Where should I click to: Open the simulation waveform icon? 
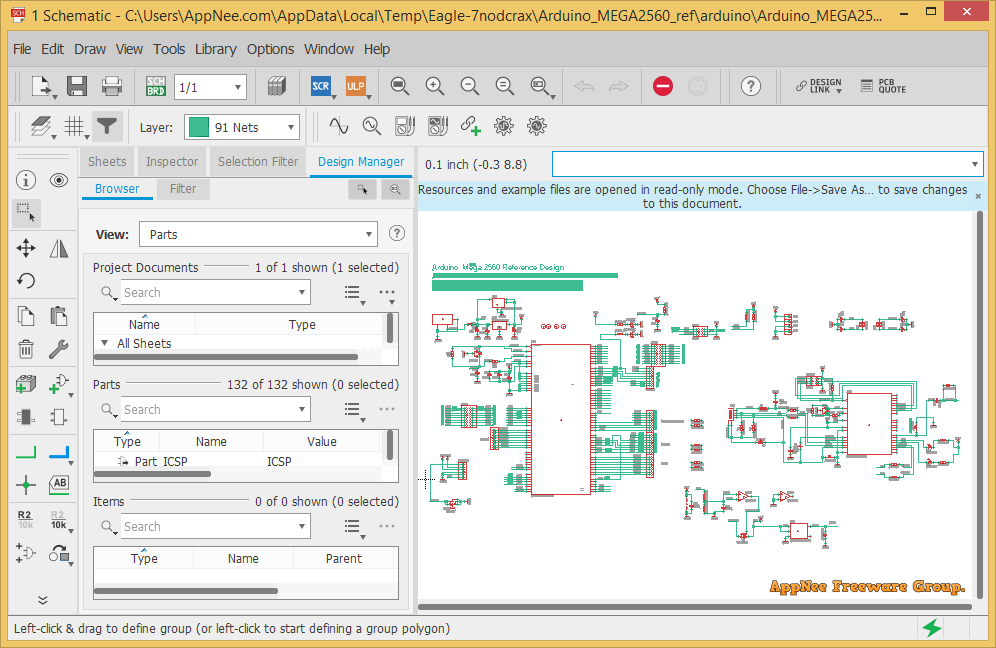(x=339, y=126)
